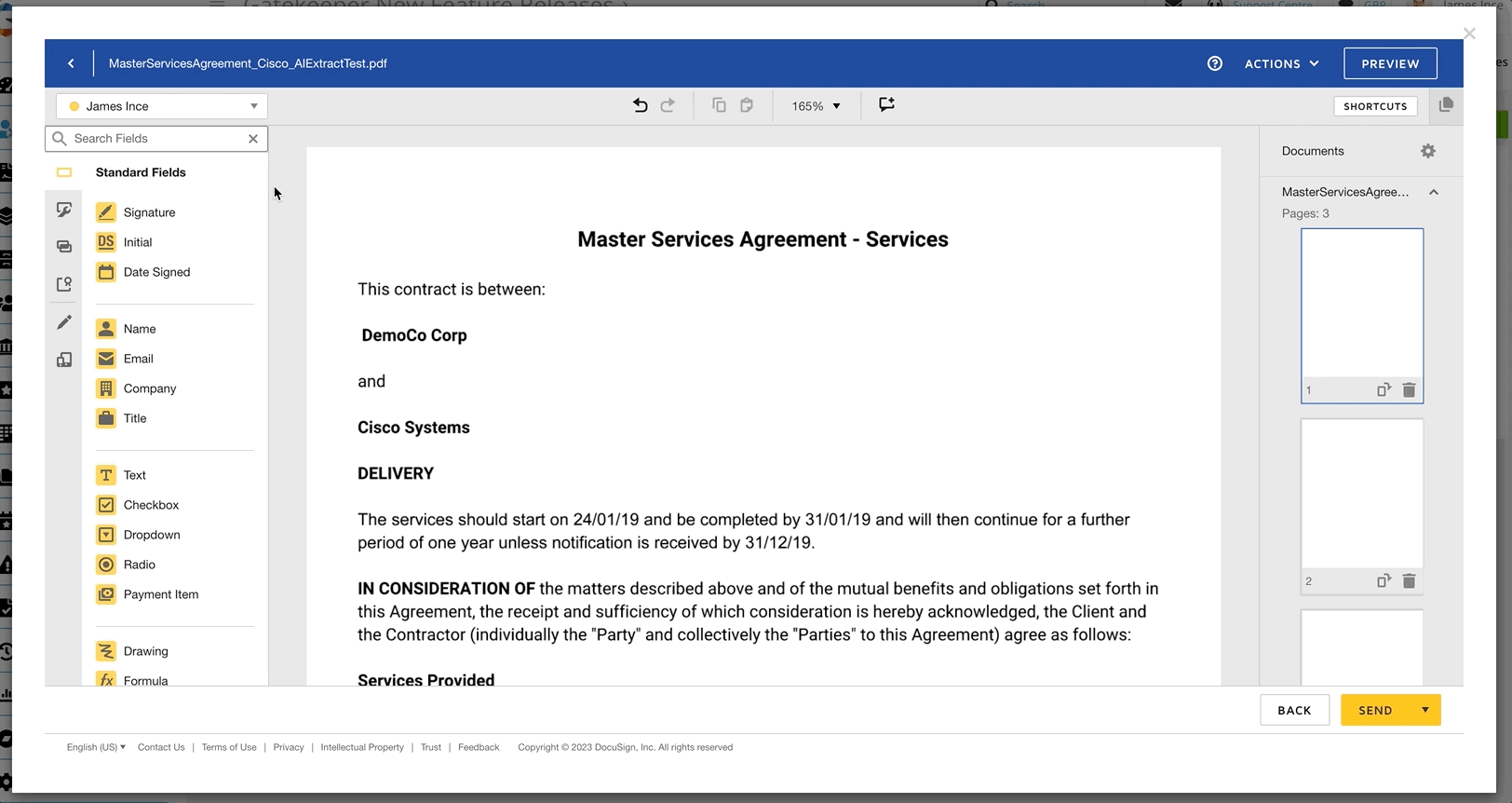This screenshot has height=803, width=1512.
Task: Select the Company field
Action: coord(136,388)
